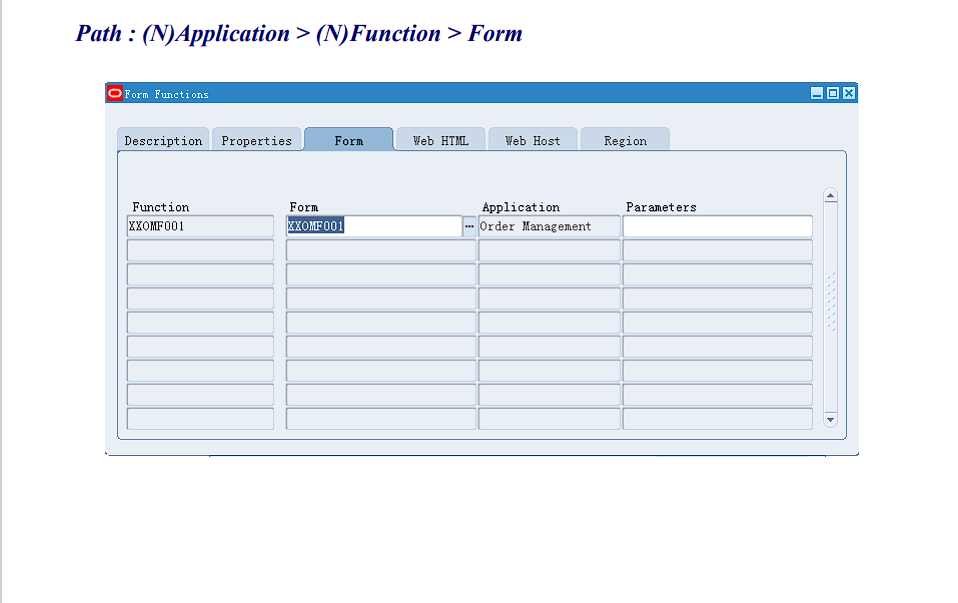The width and height of the screenshot is (958, 603).
Task: Click the "Form Functions" window title text
Action: pyautogui.click(x=167, y=94)
